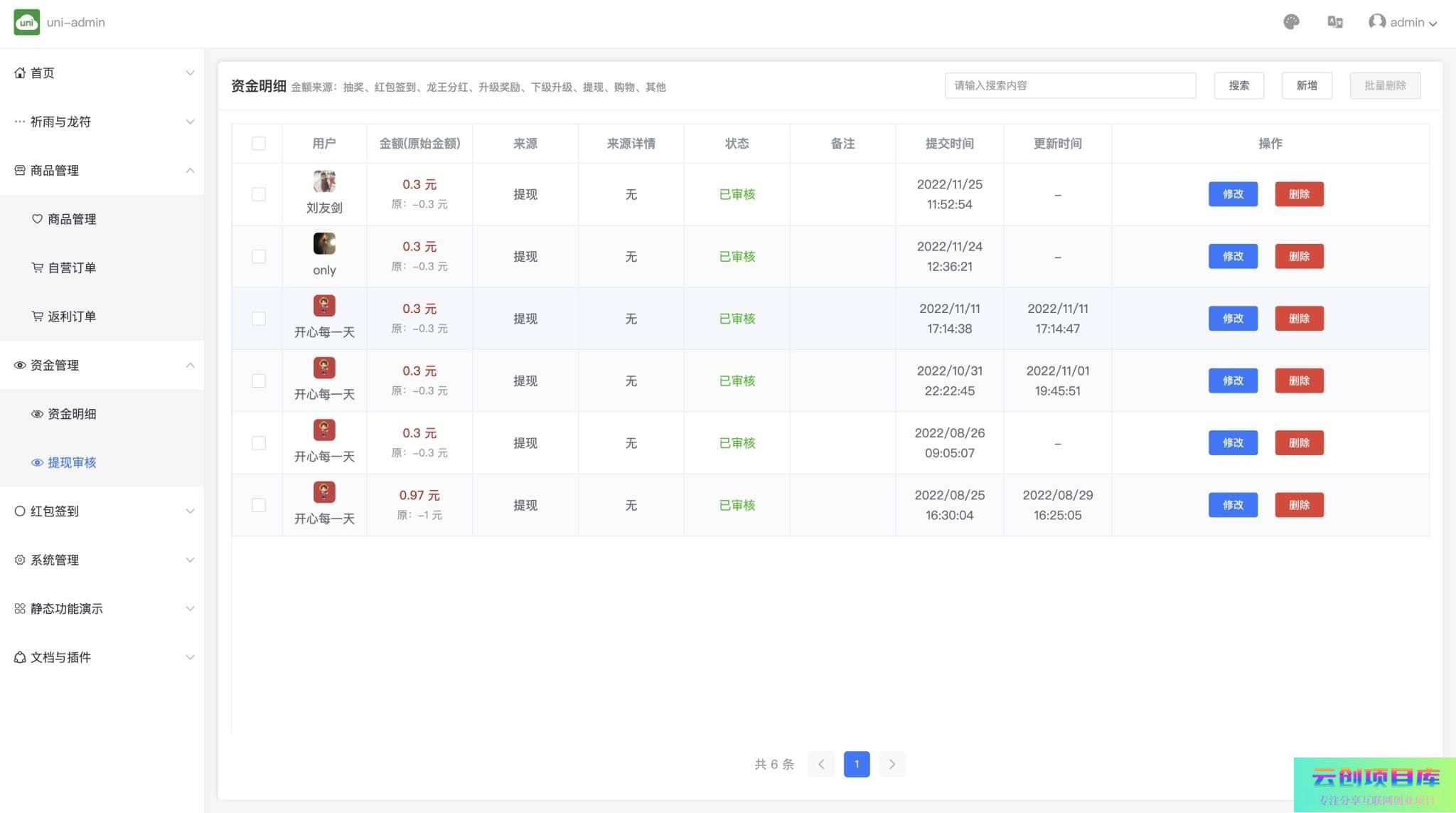Tick the checkbox for the only user row

[259, 256]
